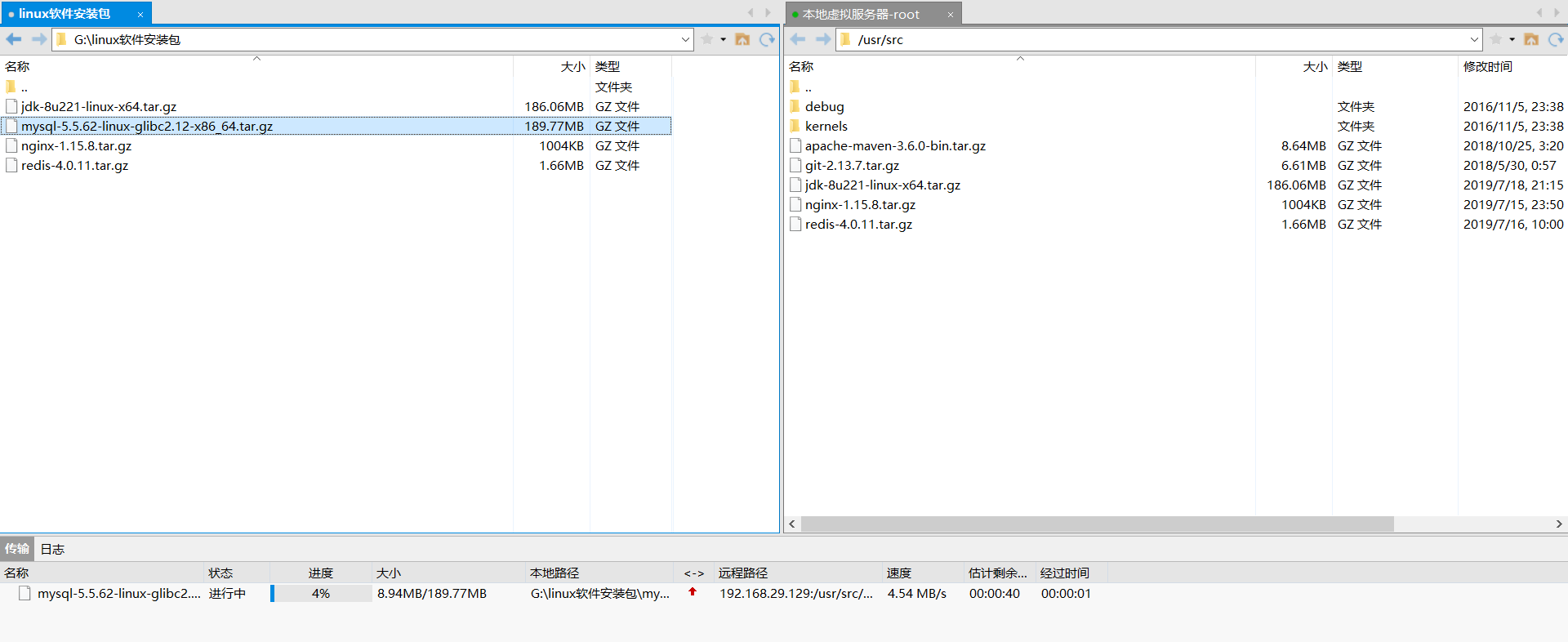Click the remote pane horizontal scrollbar

click(1097, 524)
